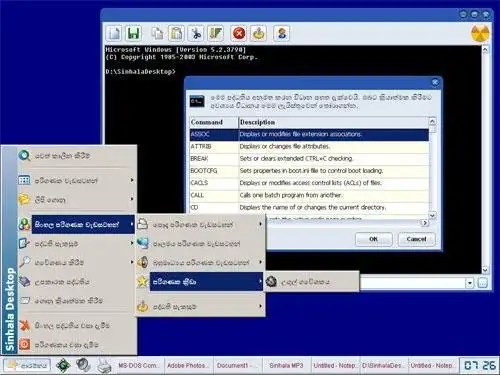
Task: Open submenu item with speaker icon
Action: pos(200,263)
